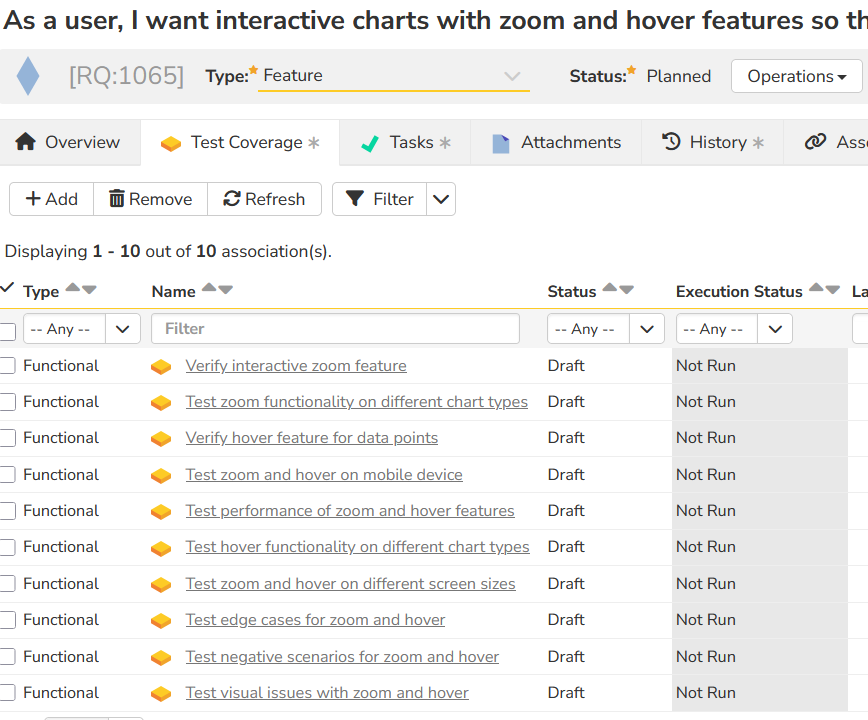The height and width of the screenshot is (720, 868).
Task: Switch to the Overview tab
Action: tap(68, 143)
